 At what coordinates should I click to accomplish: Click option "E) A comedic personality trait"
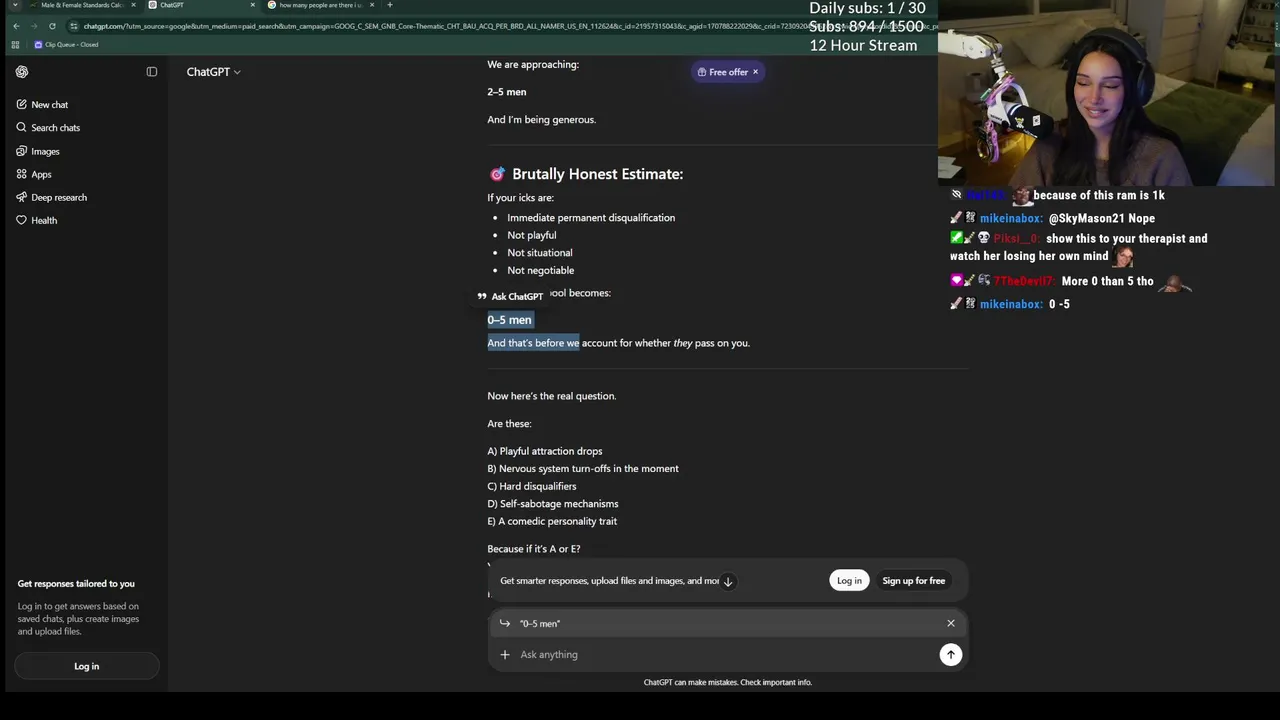pos(552,521)
